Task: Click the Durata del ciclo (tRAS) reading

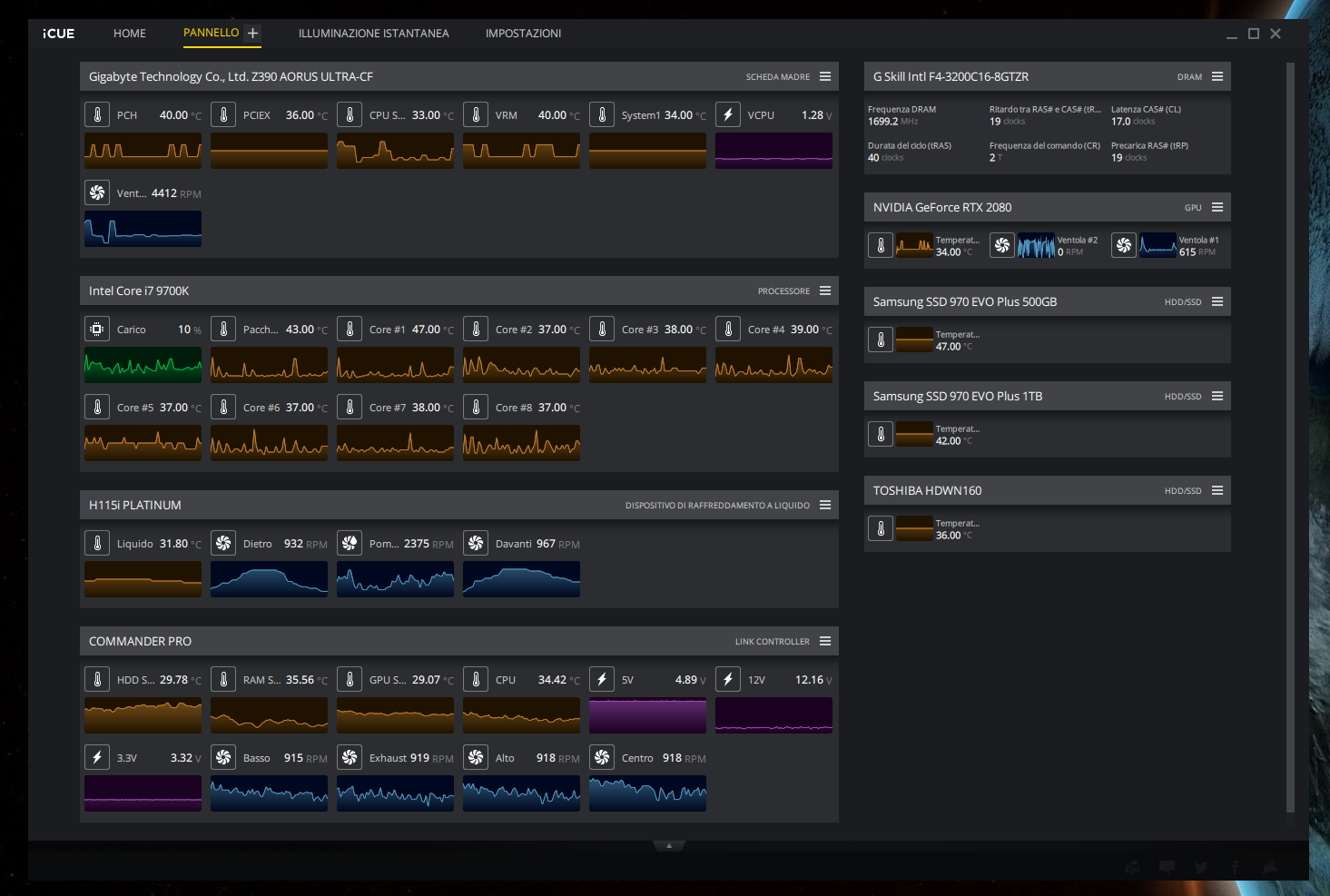Action: [910, 152]
